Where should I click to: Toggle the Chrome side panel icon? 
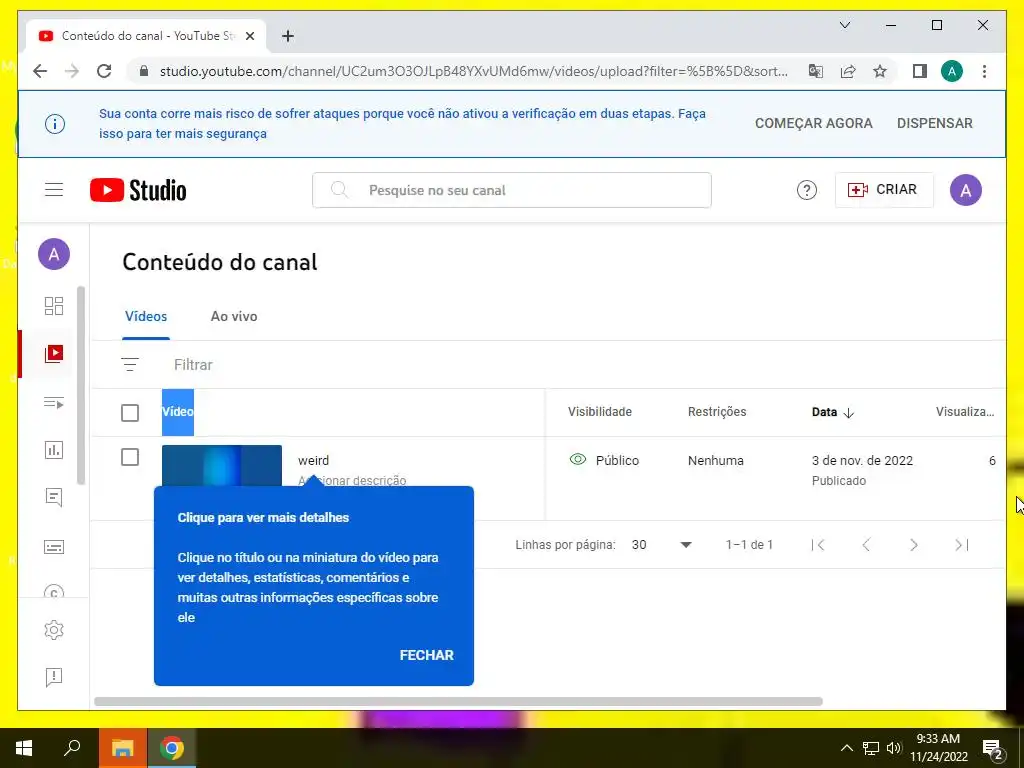tap(920, 71)
